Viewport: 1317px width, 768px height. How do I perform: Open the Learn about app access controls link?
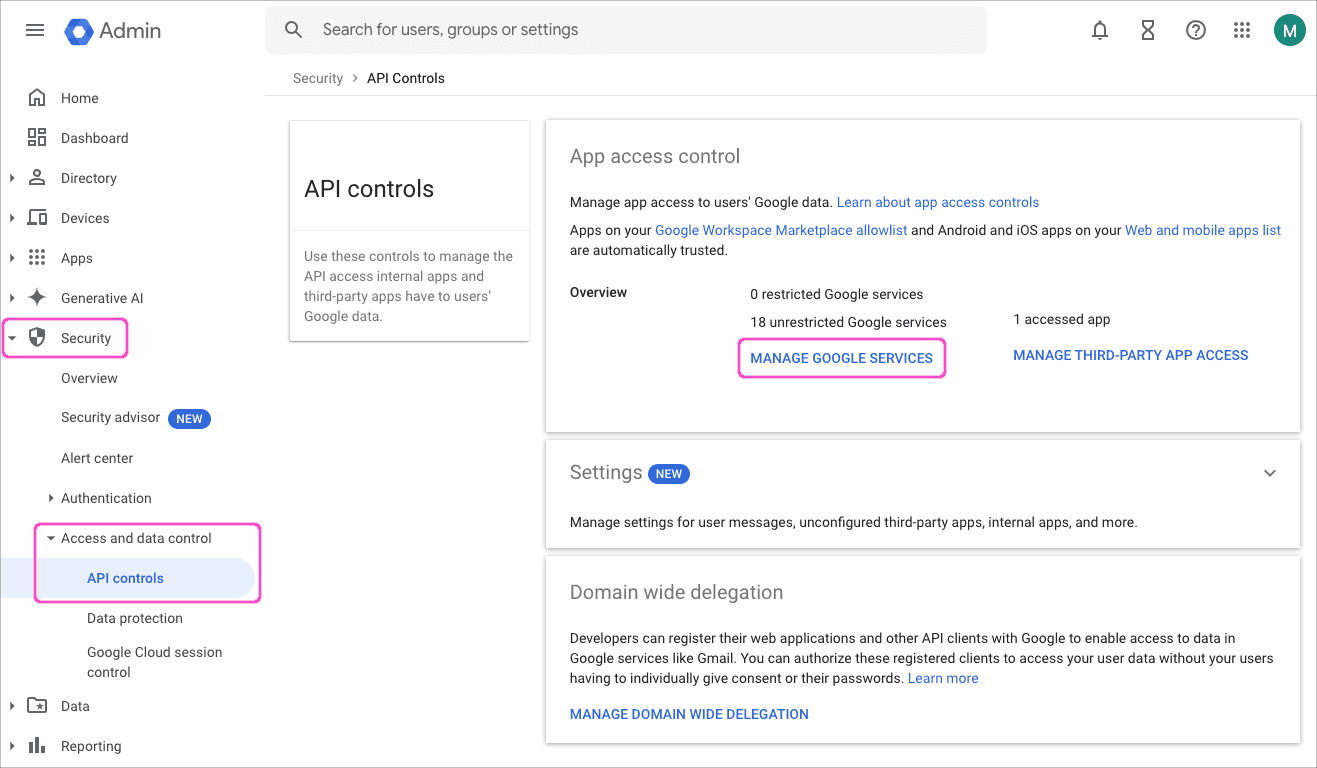tap(937, 202)
